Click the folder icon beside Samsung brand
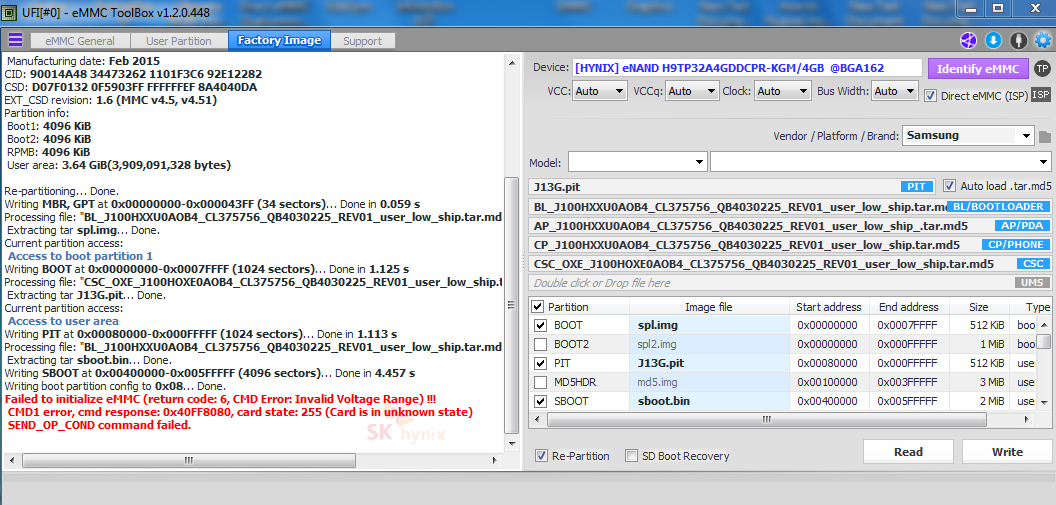 coord(1045,136)
